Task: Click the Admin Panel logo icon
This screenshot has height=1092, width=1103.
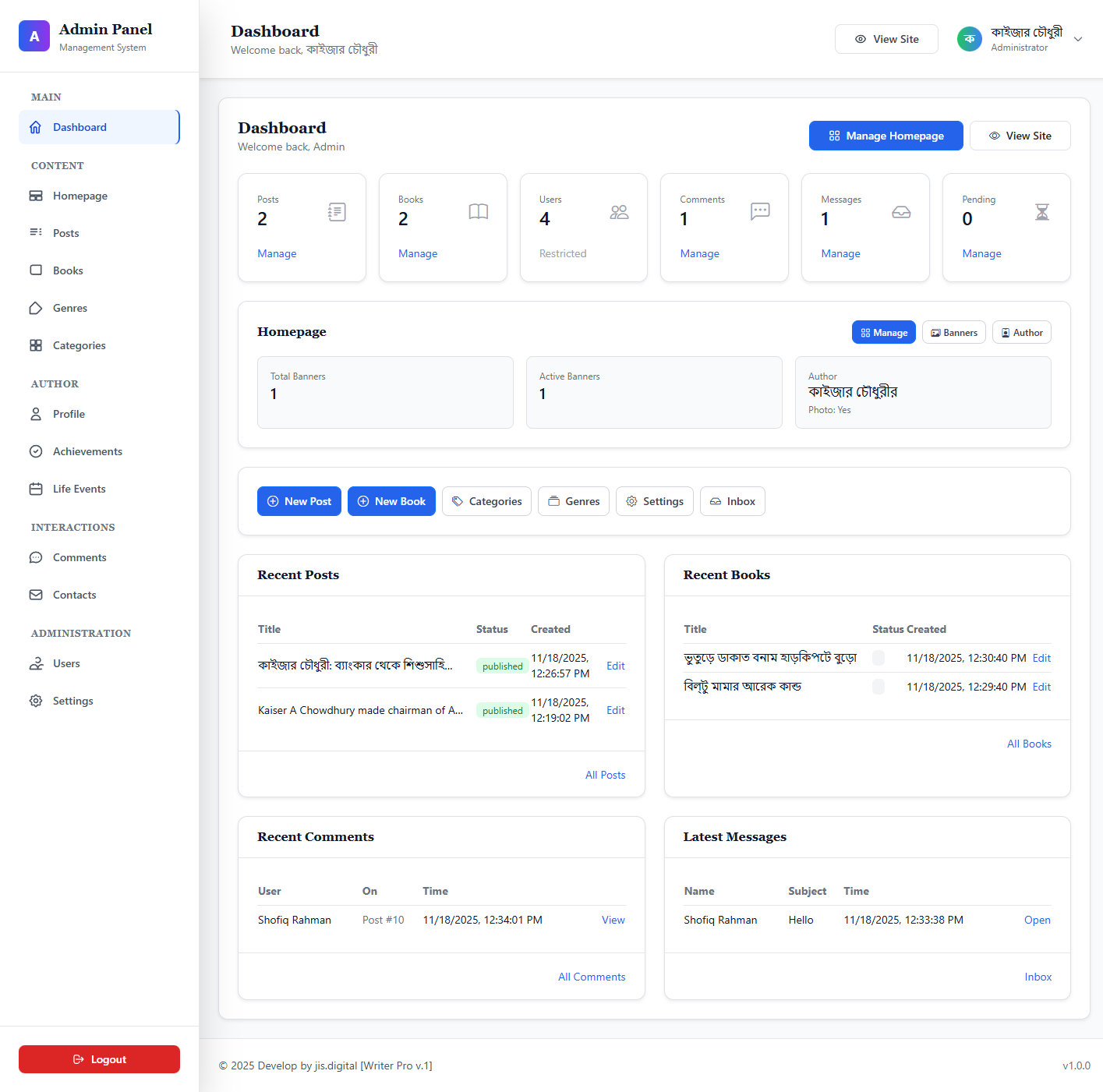Action: click(34, 37)
